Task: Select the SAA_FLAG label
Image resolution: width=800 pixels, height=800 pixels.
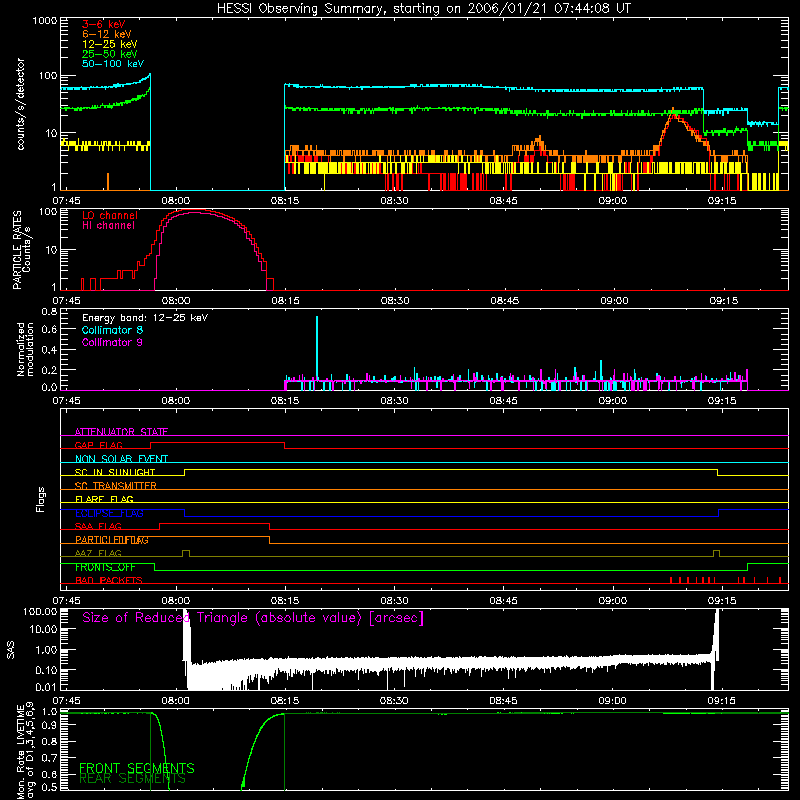Action: (98, 526)
